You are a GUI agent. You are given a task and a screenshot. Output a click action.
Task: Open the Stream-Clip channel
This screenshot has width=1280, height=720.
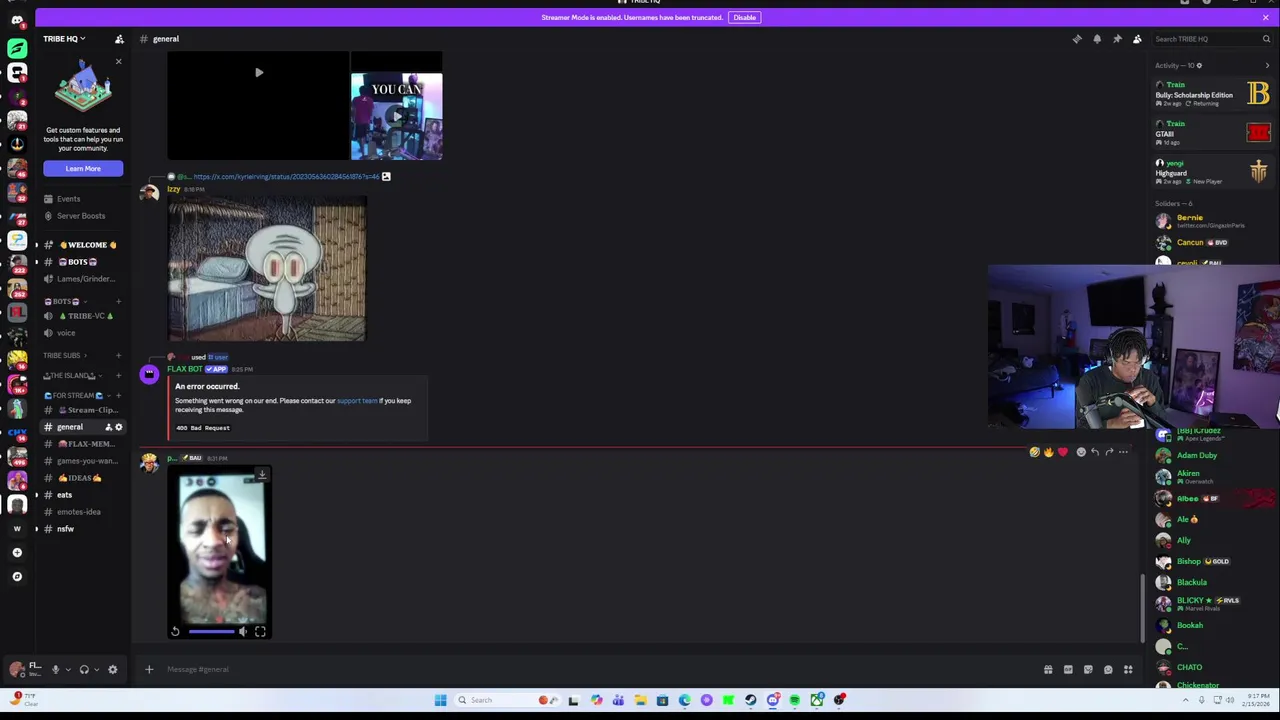click(82, 410)
